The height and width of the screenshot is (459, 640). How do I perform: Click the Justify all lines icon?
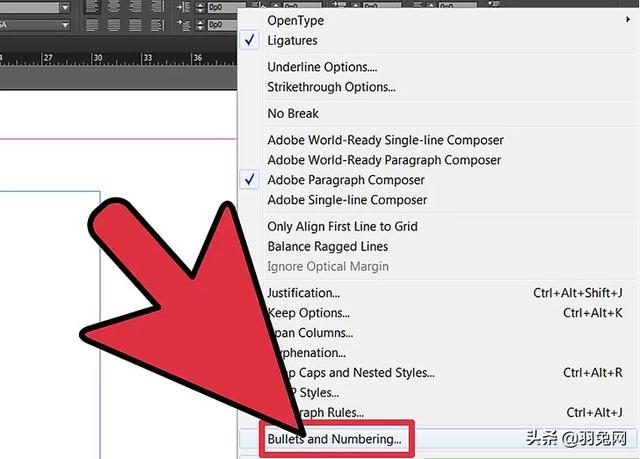[x=136, y=25]
